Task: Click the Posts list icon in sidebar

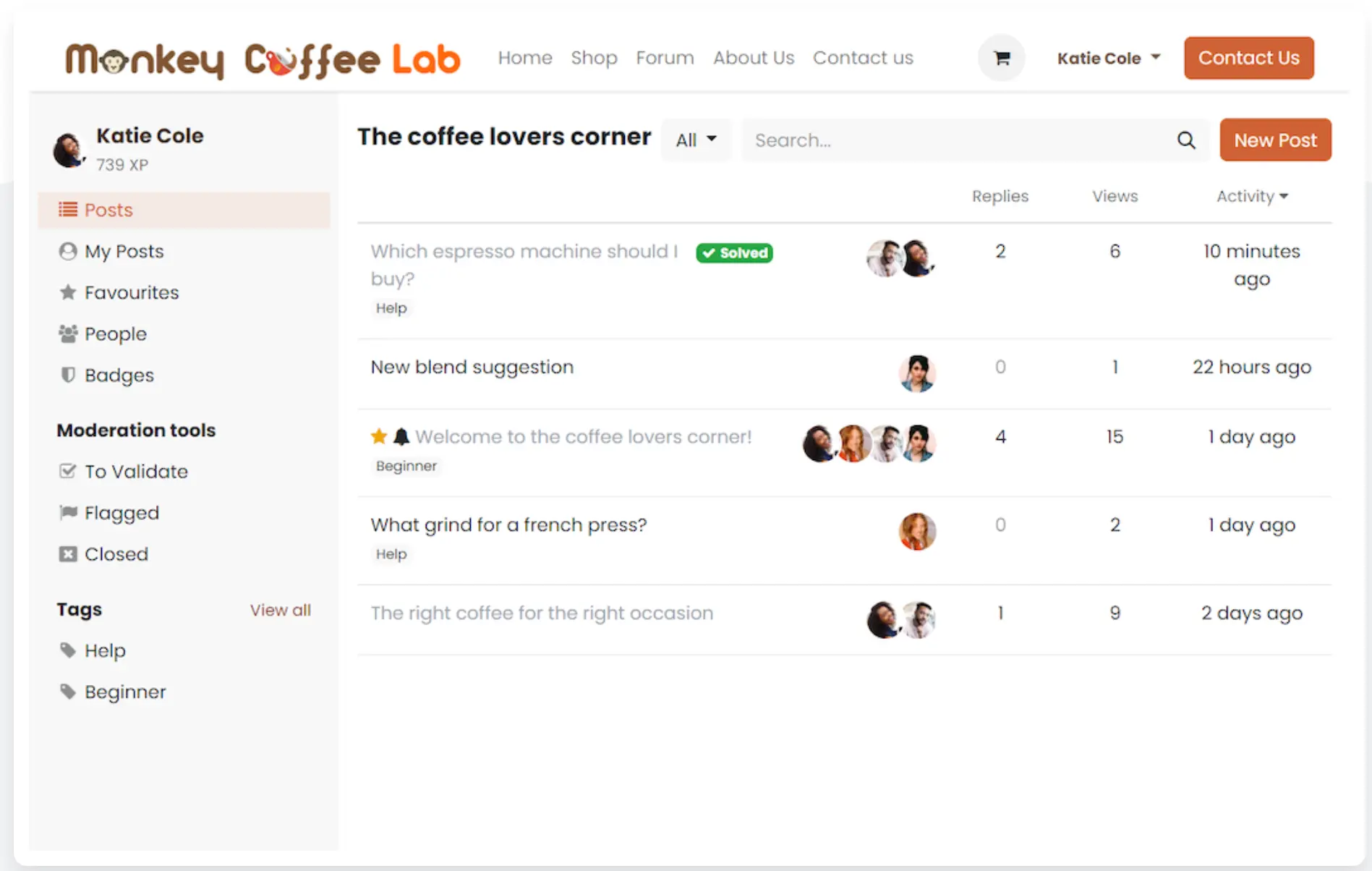Action: tap(67, 210)
